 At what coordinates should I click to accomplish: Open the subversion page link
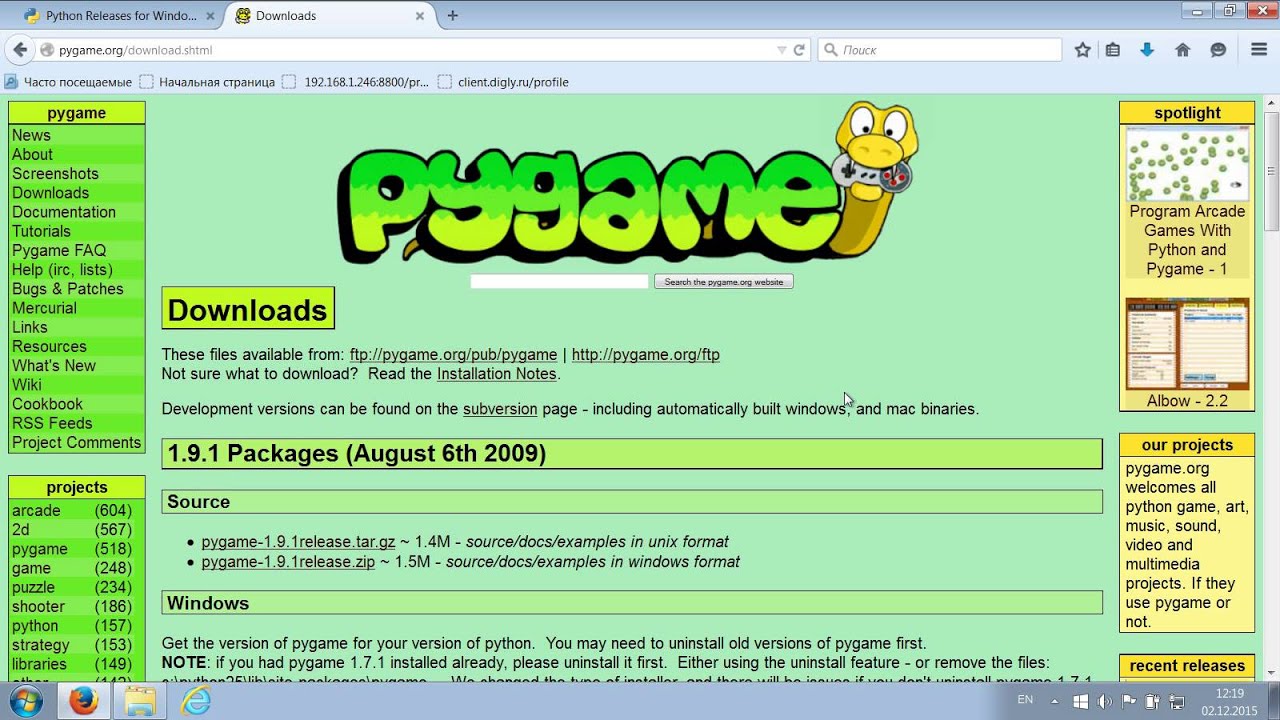500,409
